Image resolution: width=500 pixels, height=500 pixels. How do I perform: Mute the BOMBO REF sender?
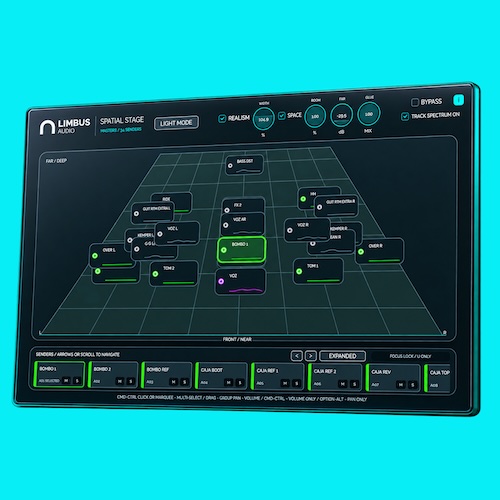pyautogui.click(x=173, y=382)
